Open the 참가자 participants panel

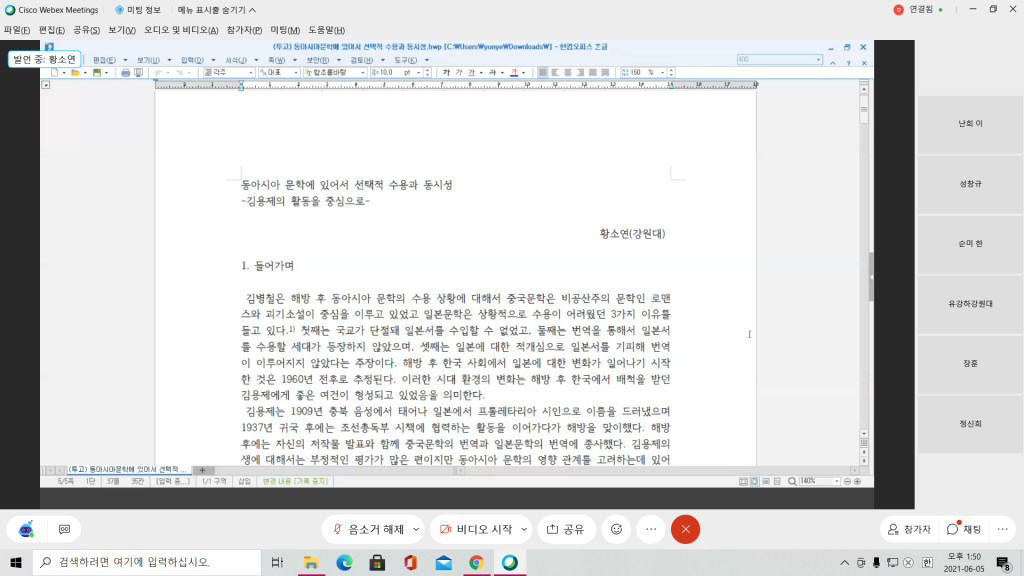point(910,529)
